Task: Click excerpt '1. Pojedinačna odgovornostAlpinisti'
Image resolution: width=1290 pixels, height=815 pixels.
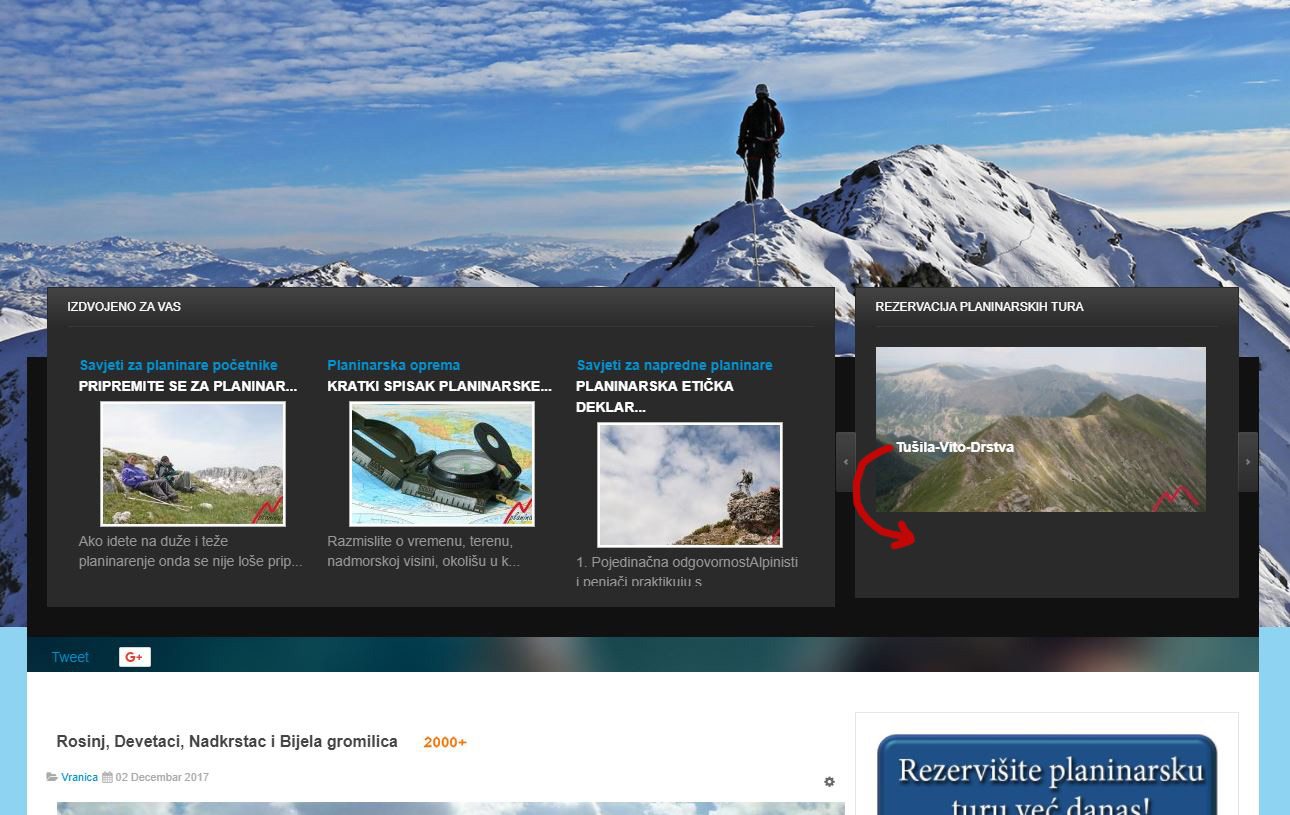Action: click(688, 571)
